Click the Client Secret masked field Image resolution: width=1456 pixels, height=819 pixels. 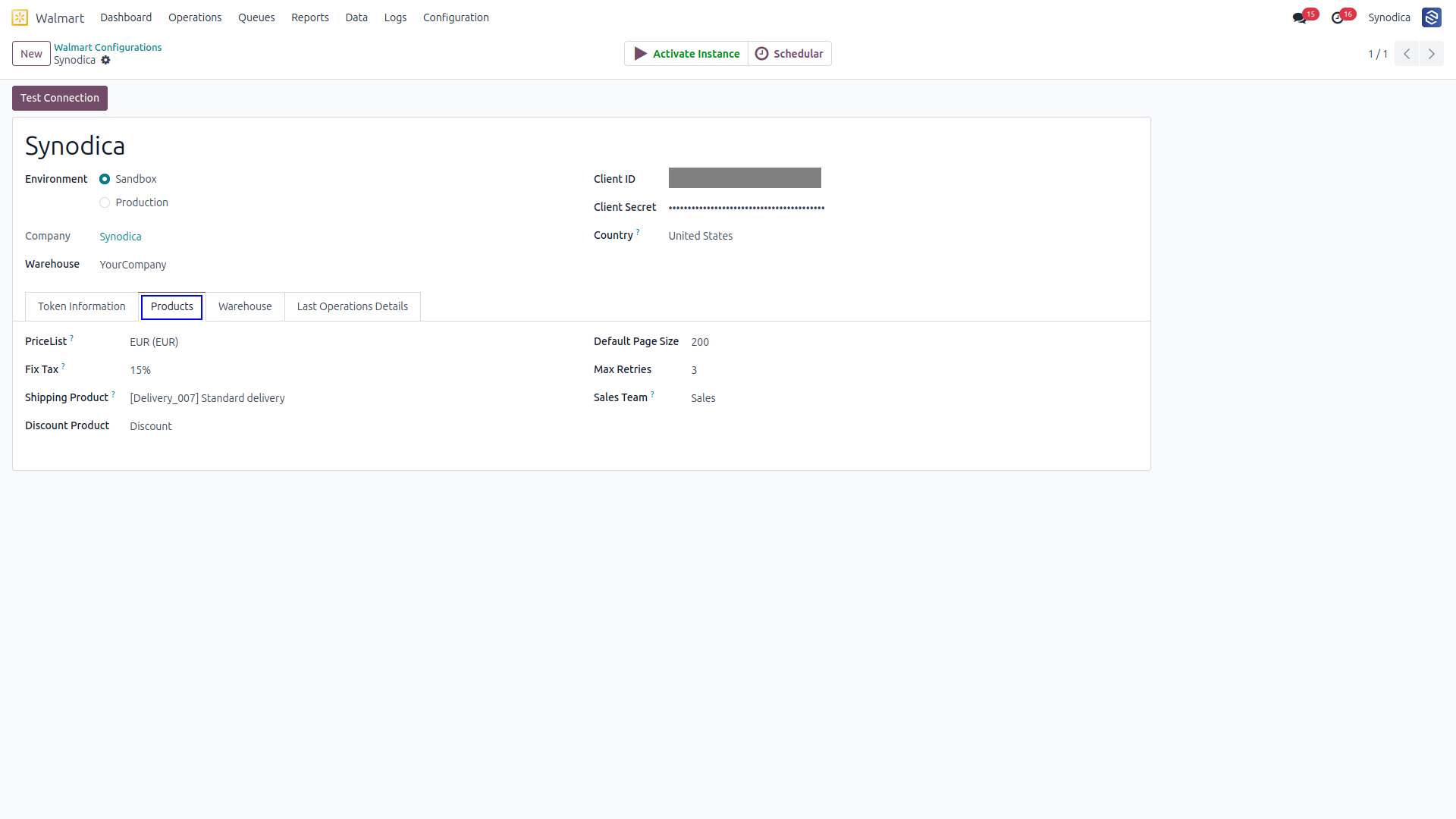click(746, 207)
